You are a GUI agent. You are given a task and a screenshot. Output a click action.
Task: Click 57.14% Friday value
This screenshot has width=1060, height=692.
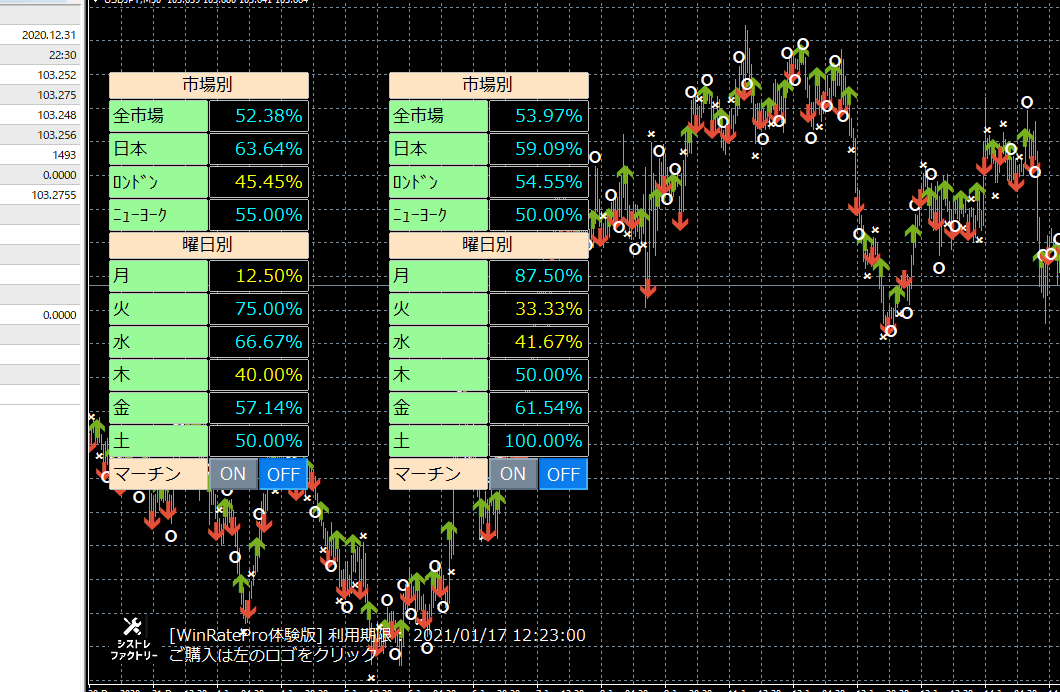click(259, 408)
